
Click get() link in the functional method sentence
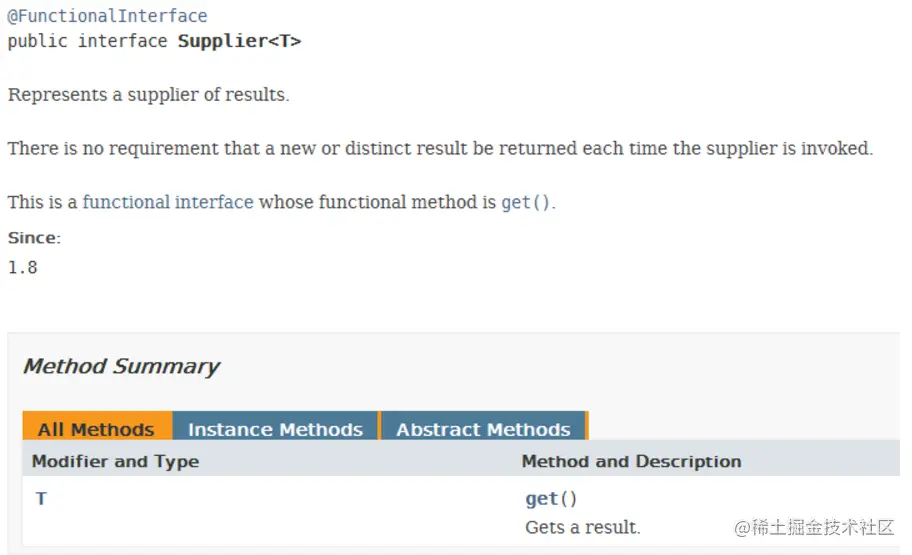[525, 202]
